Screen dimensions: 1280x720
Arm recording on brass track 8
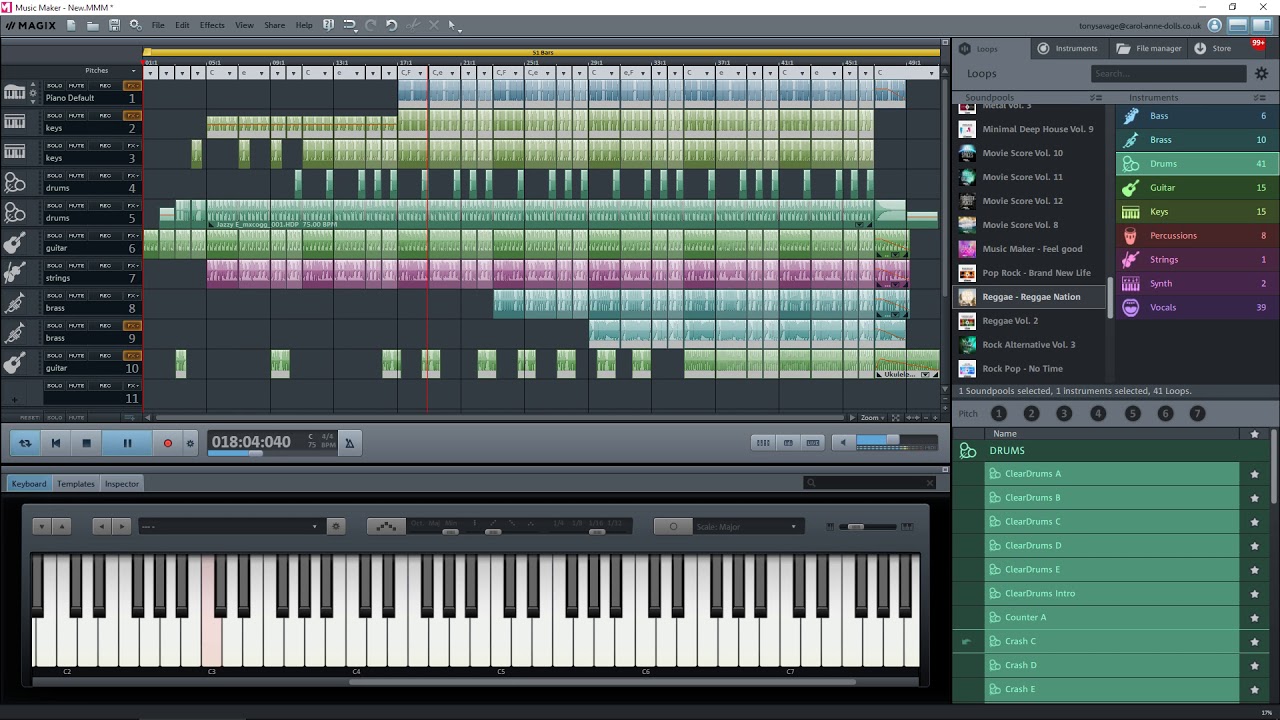[104, 296]
